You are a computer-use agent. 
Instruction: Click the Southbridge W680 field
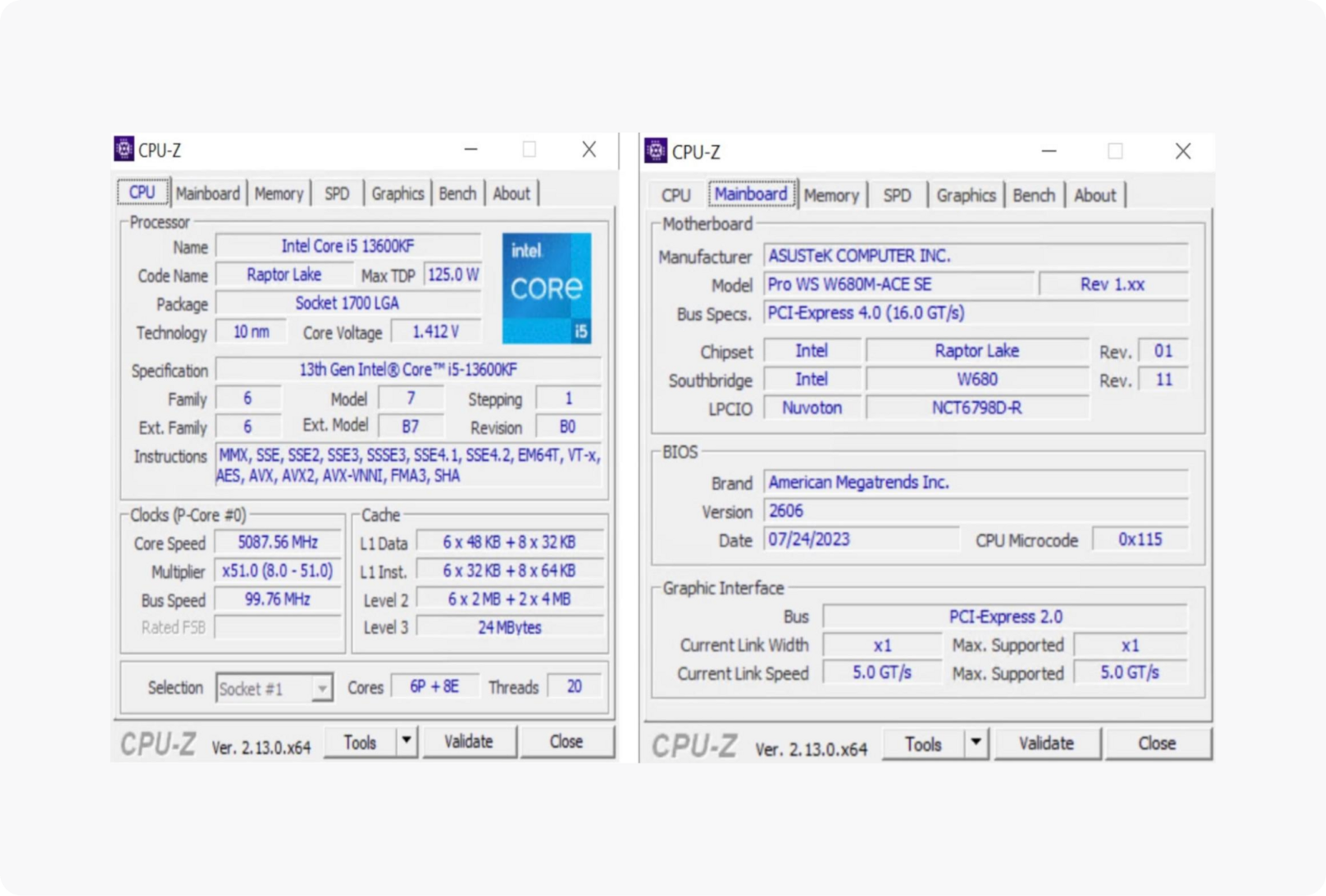[x=977, y=380]
